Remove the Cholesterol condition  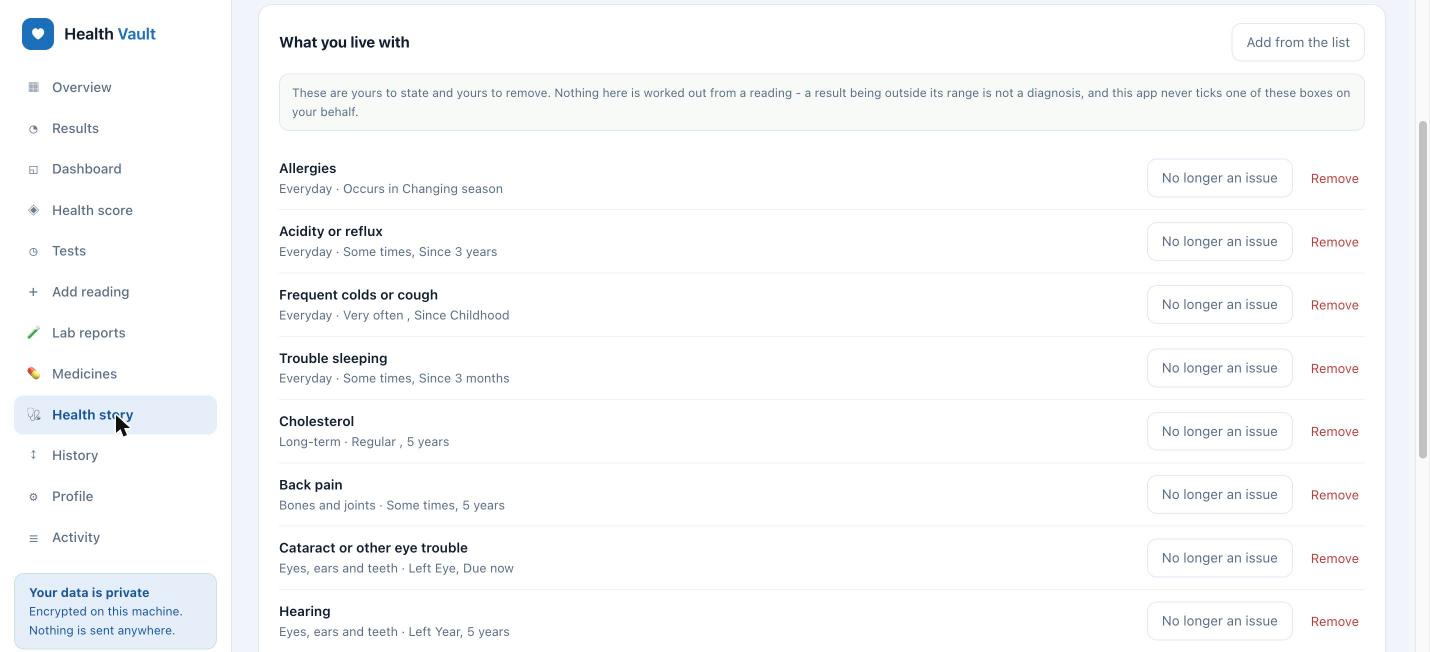[x=1334, y=431]
